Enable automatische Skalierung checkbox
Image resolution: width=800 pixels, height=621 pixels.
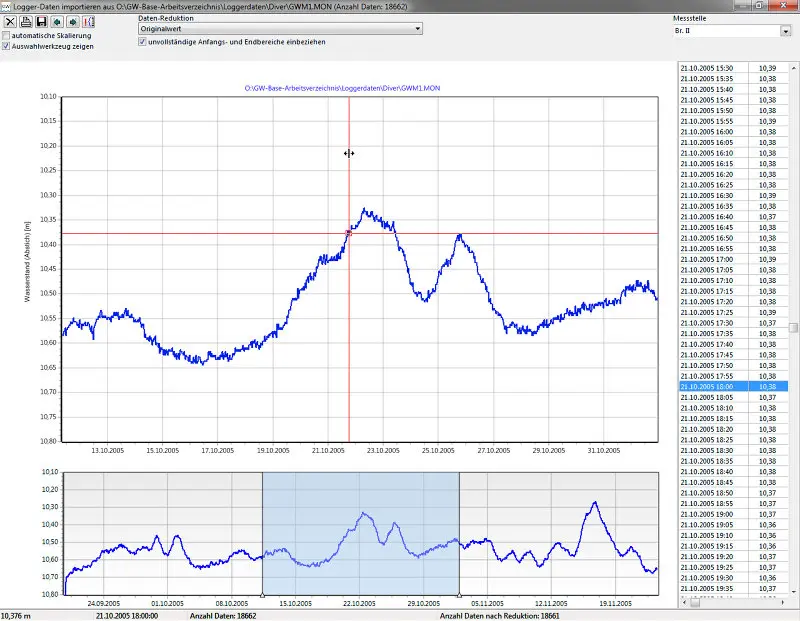click(x=6, y=36)
